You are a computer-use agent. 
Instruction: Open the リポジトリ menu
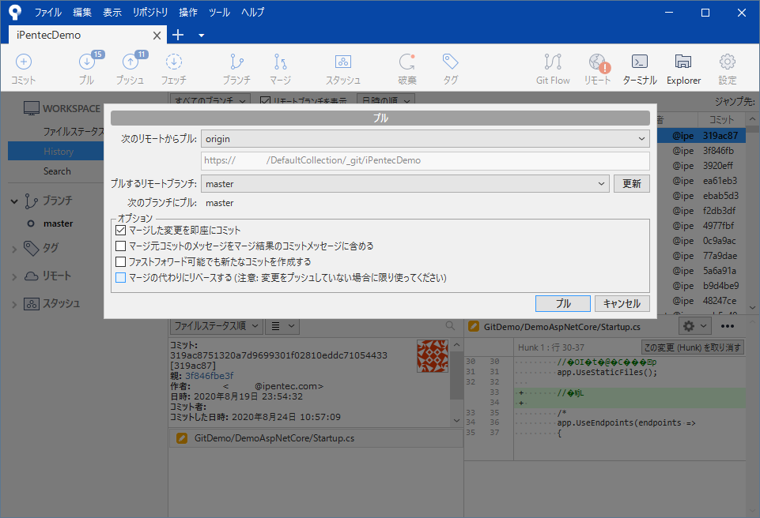pos(150,12)
